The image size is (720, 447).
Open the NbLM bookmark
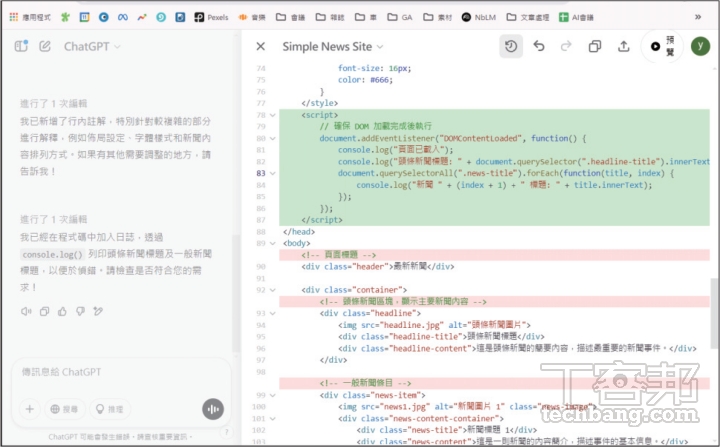click(479, 17)
